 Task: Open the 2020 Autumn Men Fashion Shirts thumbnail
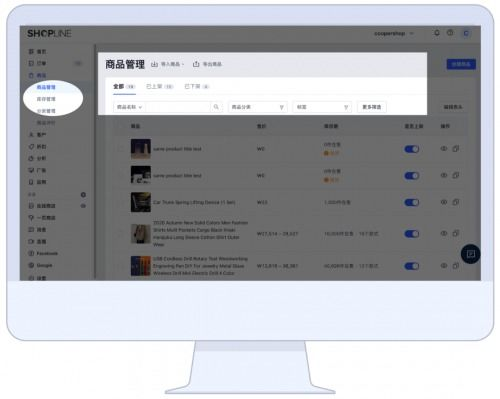coord(141,233)
